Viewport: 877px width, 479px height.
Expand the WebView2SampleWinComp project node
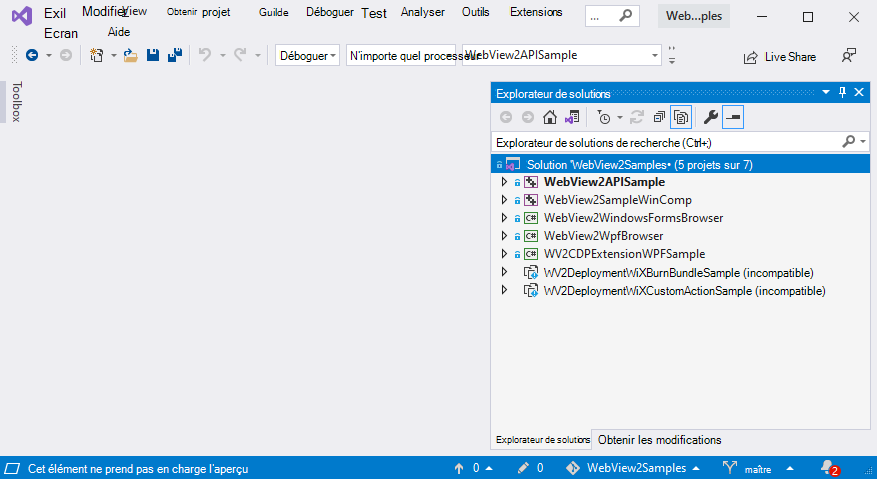coord(504,200)
